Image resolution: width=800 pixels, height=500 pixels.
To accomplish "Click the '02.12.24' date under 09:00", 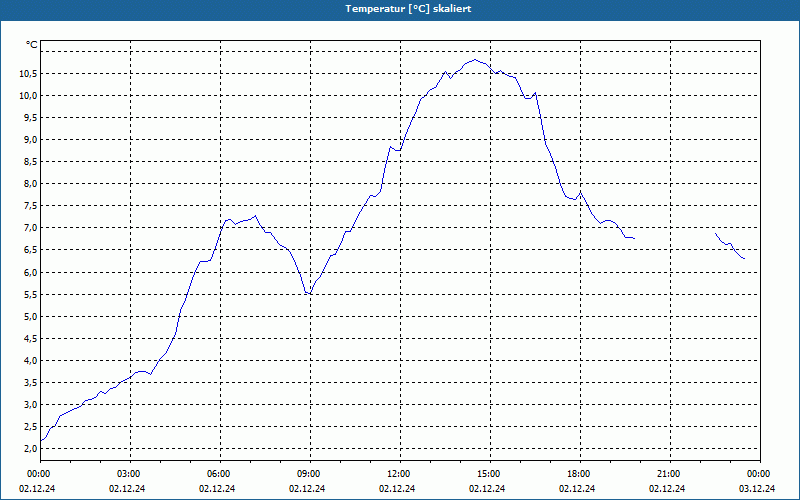I will (x=307, y=488).
